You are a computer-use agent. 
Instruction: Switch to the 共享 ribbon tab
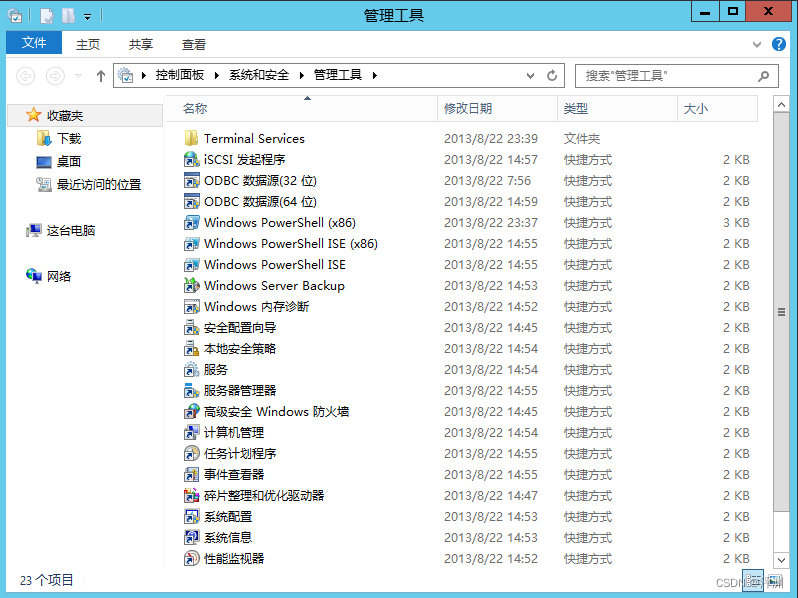point(141,45)
